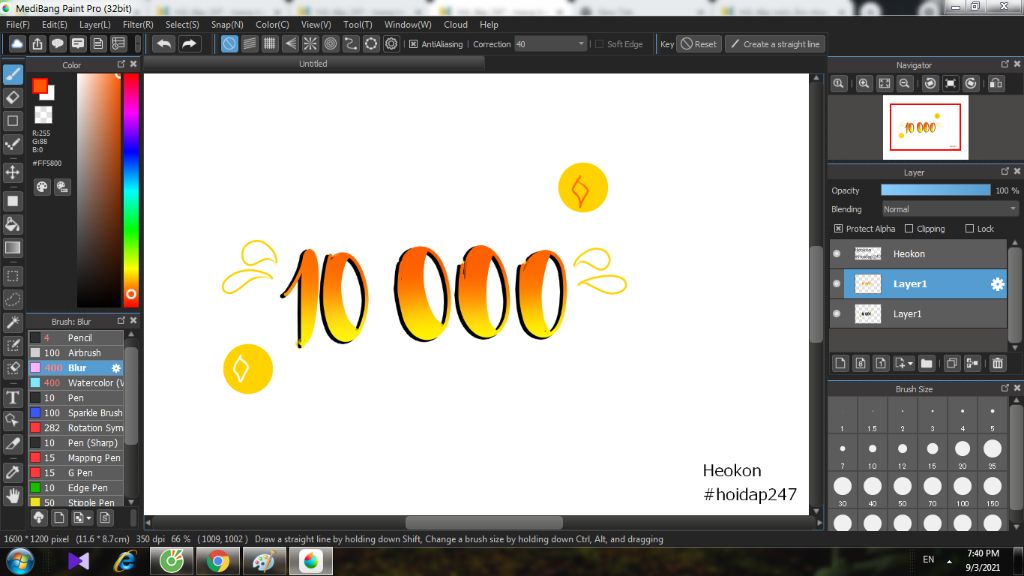Screen dimensions: 1024x576
Task: Turn snap off with the crossed-circle icon
Action: (229, 44)
